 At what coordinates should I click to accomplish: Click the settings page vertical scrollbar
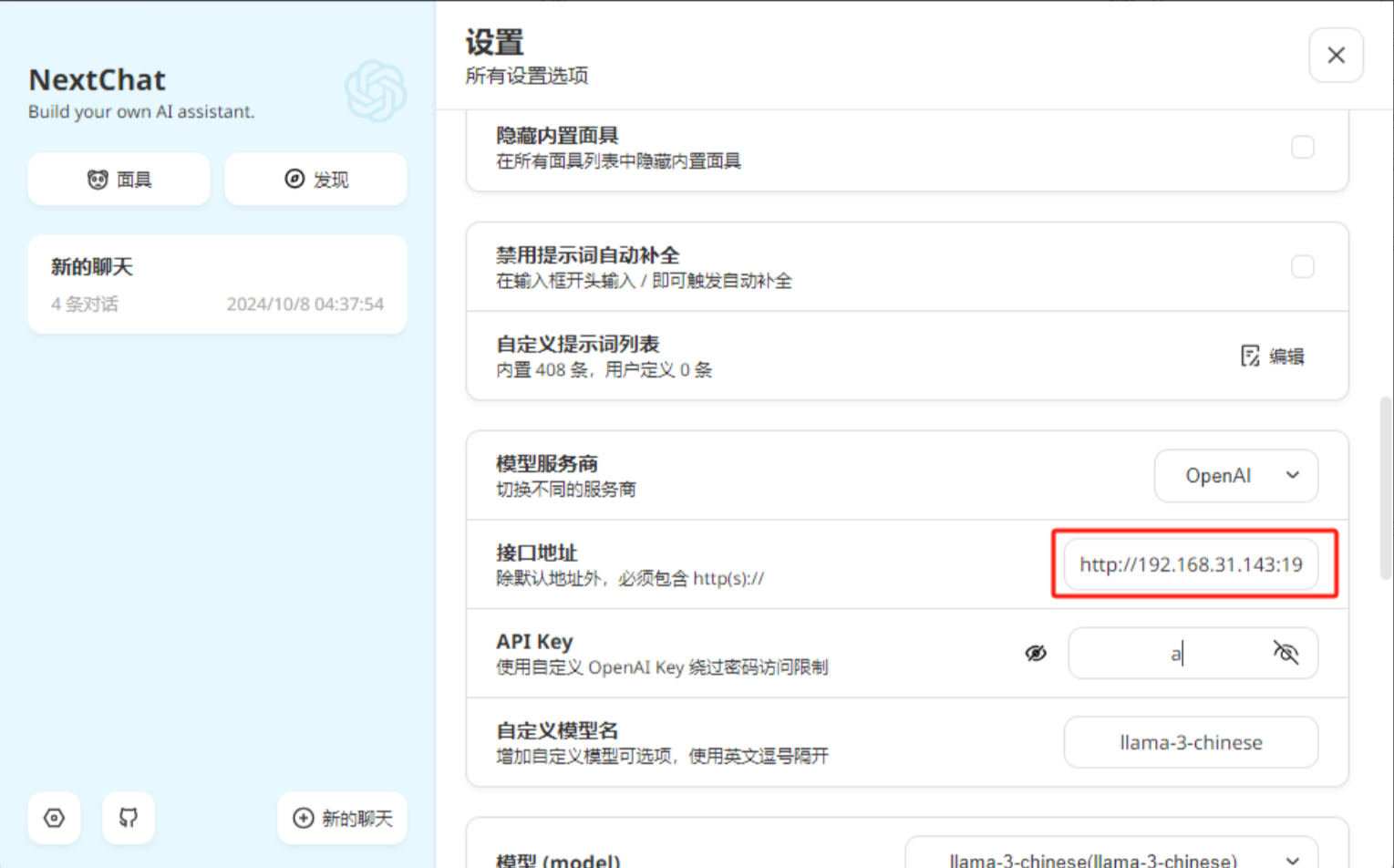point(1386,488)
